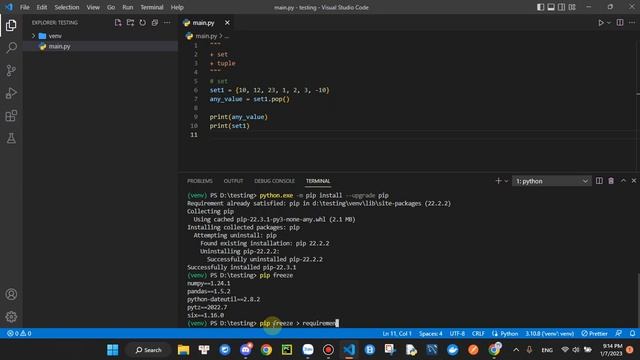Open the 1: python terminal selector

coord(552,181)
